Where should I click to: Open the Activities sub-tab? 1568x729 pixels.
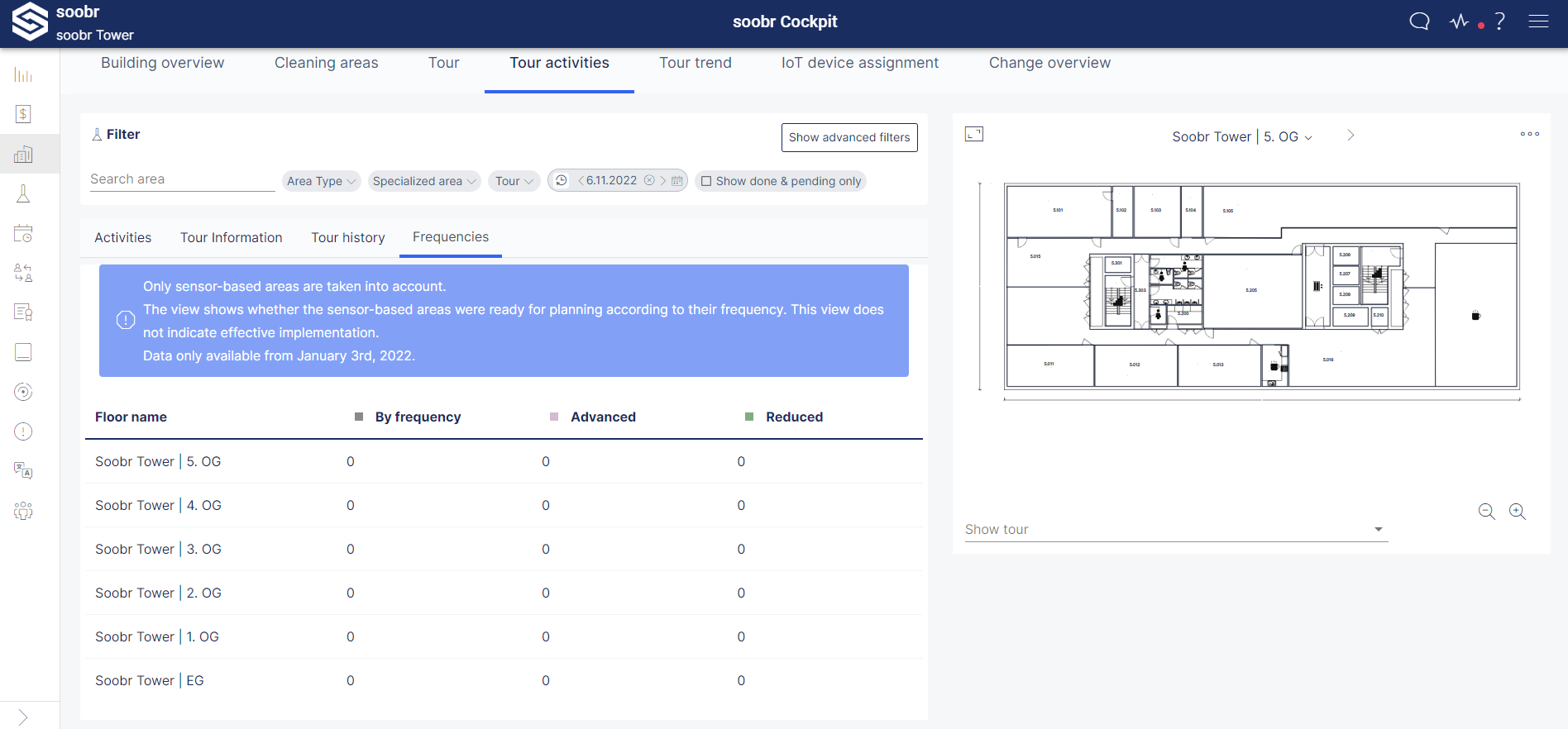[122, 237]
